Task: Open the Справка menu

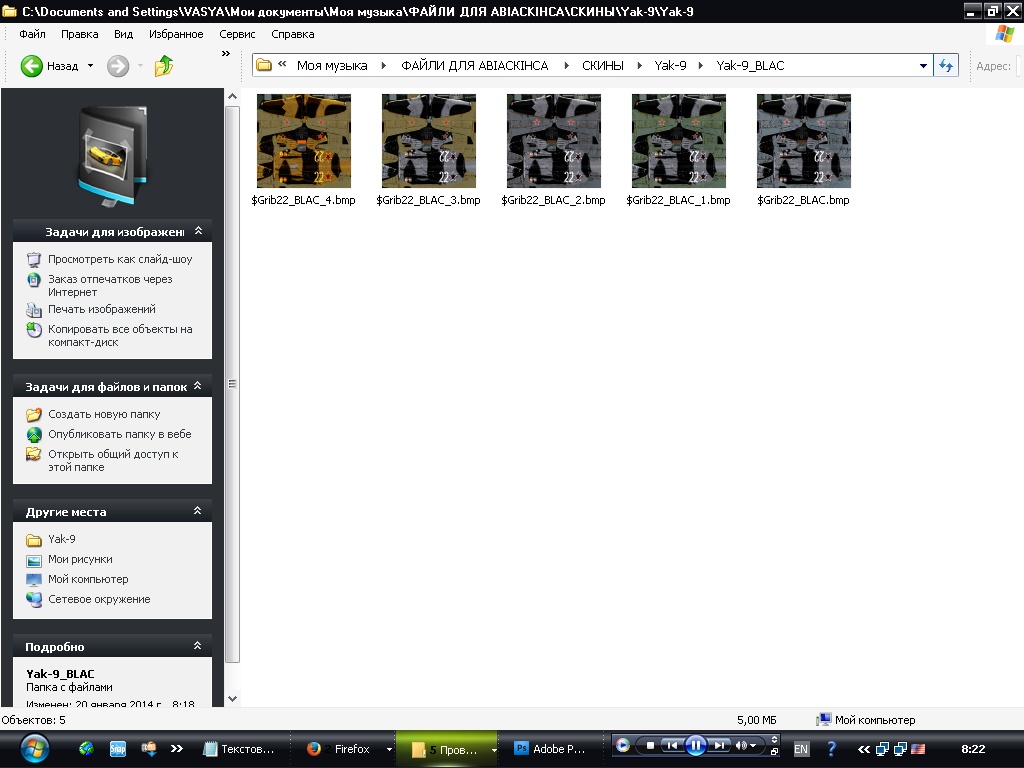Action: click(x=293, y=34)
